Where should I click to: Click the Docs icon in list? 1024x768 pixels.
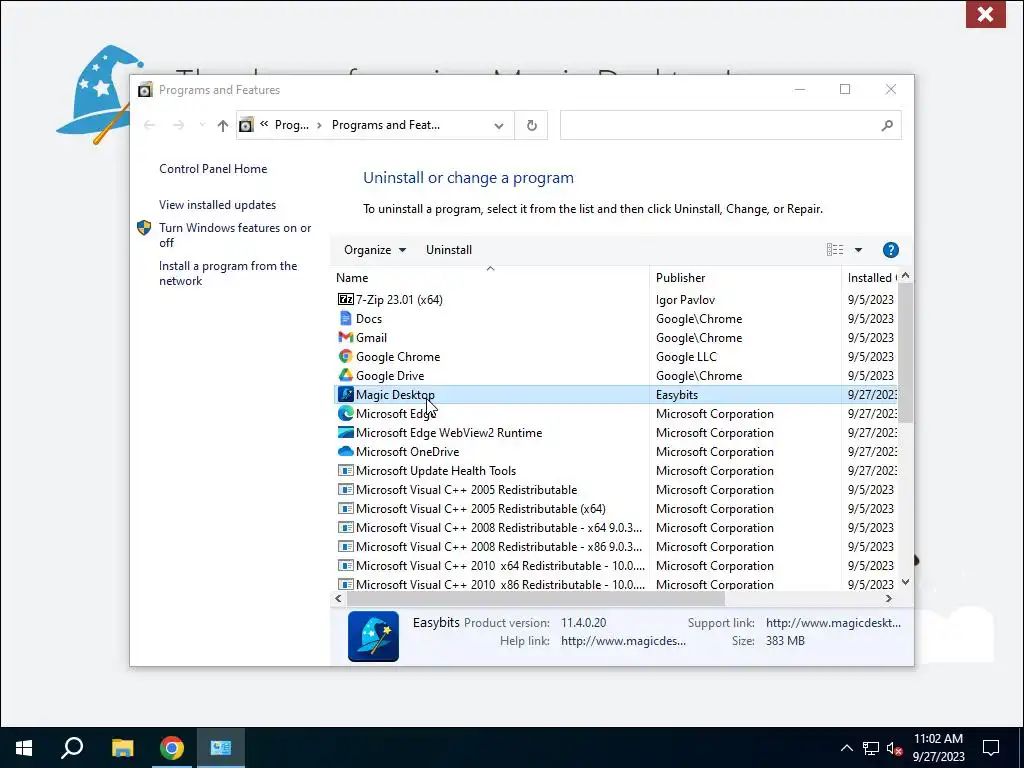pos(345,319)
